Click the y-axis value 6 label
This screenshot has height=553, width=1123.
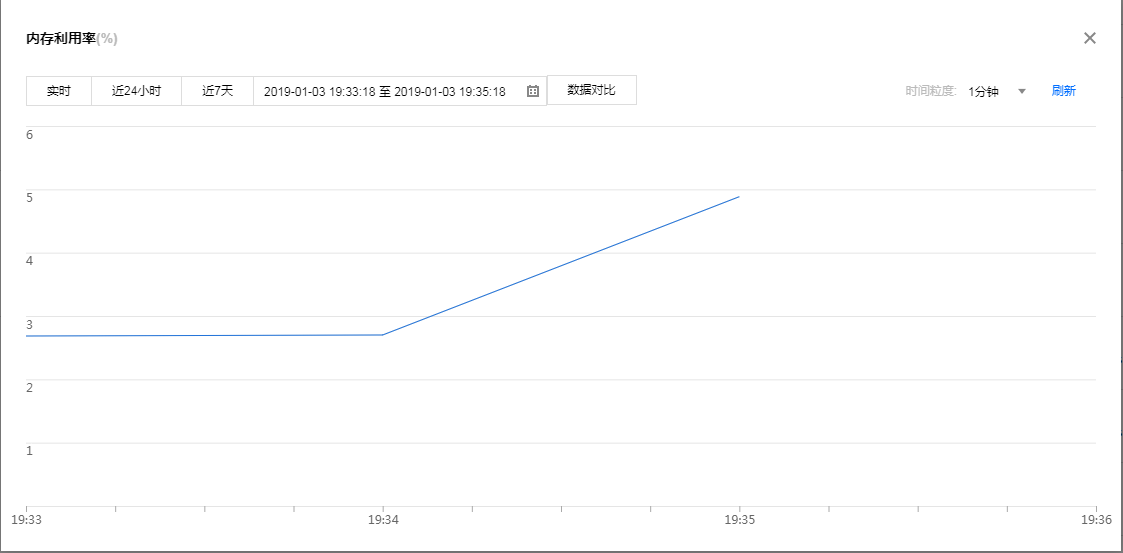(30, 134)
